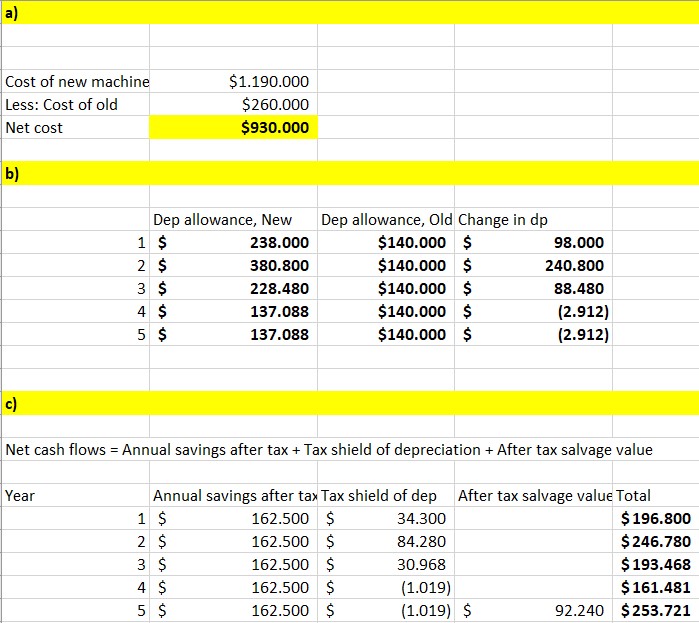This screenshot has height=623, width=699.
Task: Select the 380.800 new depreciation cell
Action: (232, 266)
